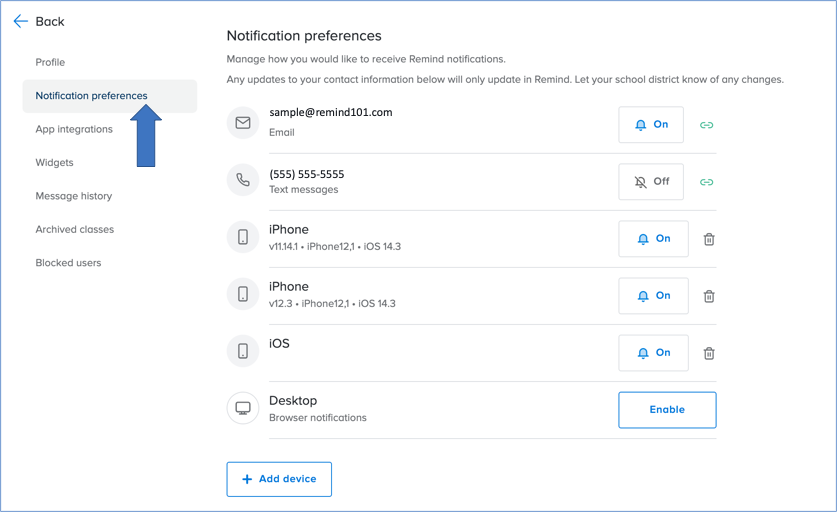This screenshot has height=512, width=837.
Task: Toggle notifications for iPhone v12.3
Action: pos(653,296)
